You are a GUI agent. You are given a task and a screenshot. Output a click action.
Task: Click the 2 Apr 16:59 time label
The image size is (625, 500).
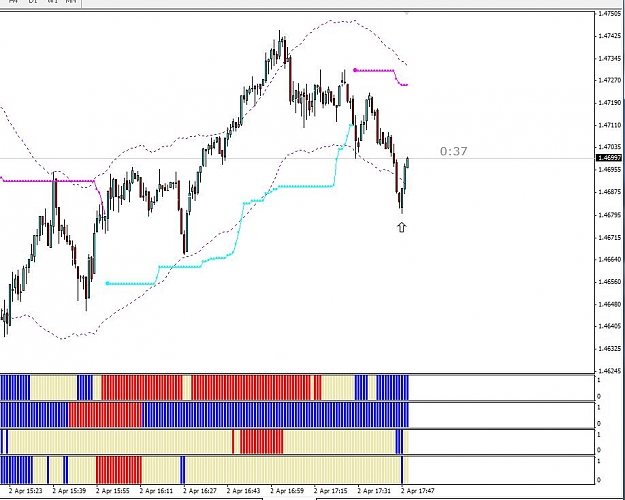click(287, 491)
